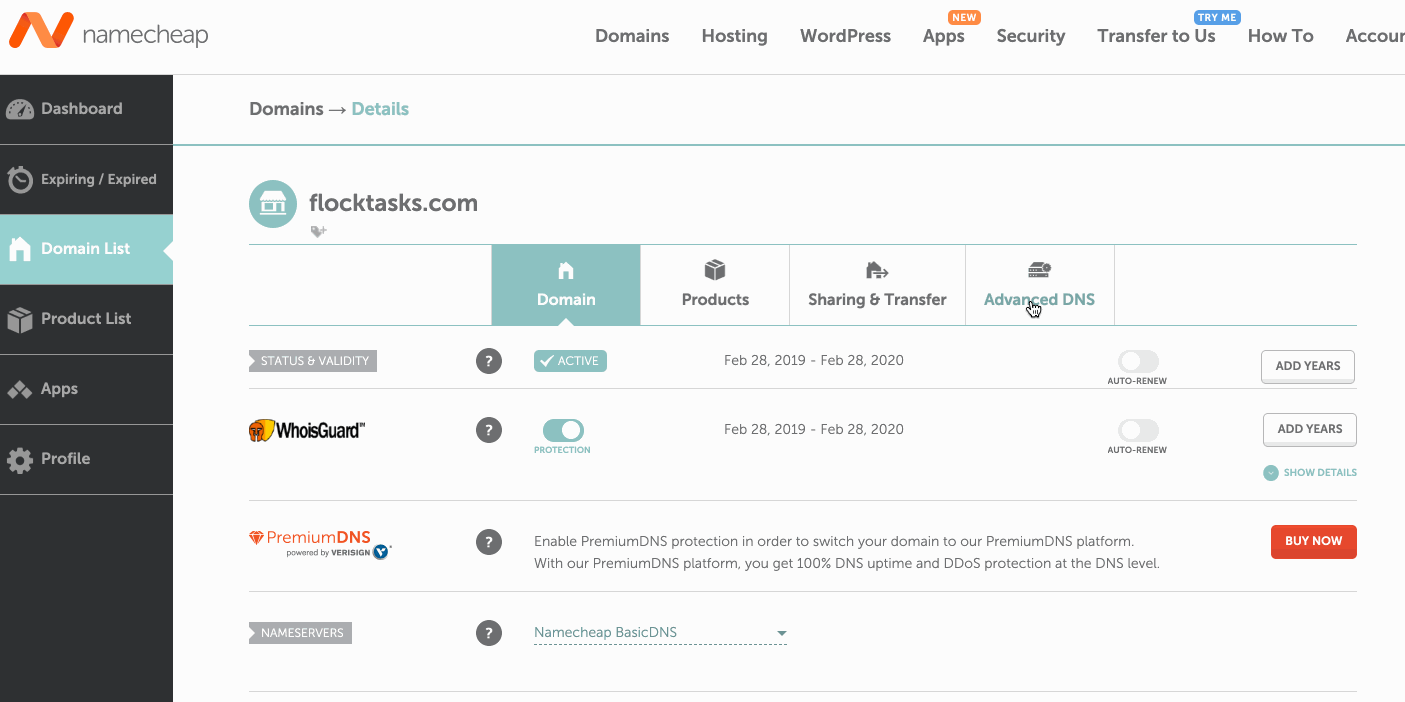
Task: Click the Product List box icon
Action: click(x=20, y=319)
